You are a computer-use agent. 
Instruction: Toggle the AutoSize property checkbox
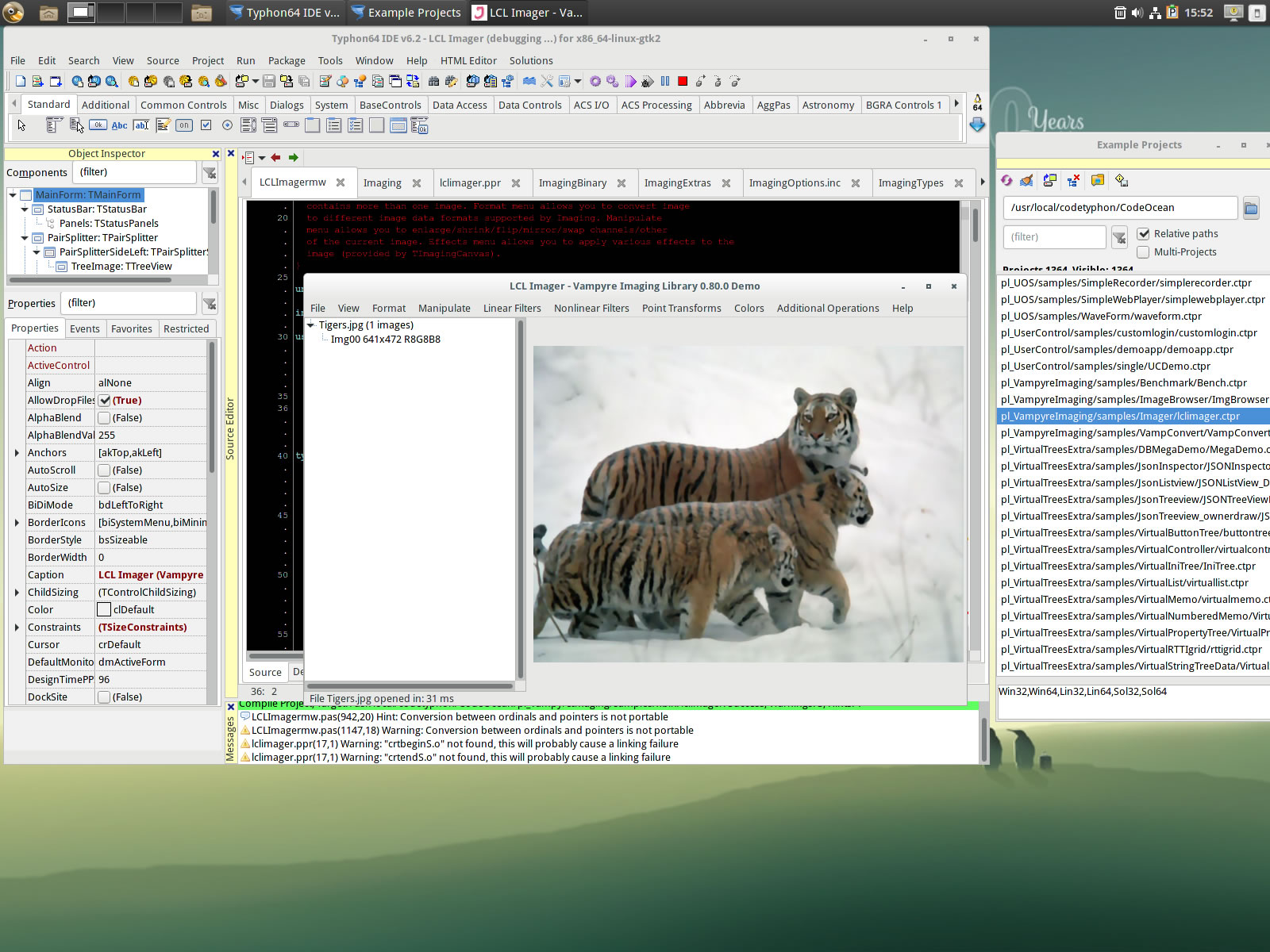104,487
